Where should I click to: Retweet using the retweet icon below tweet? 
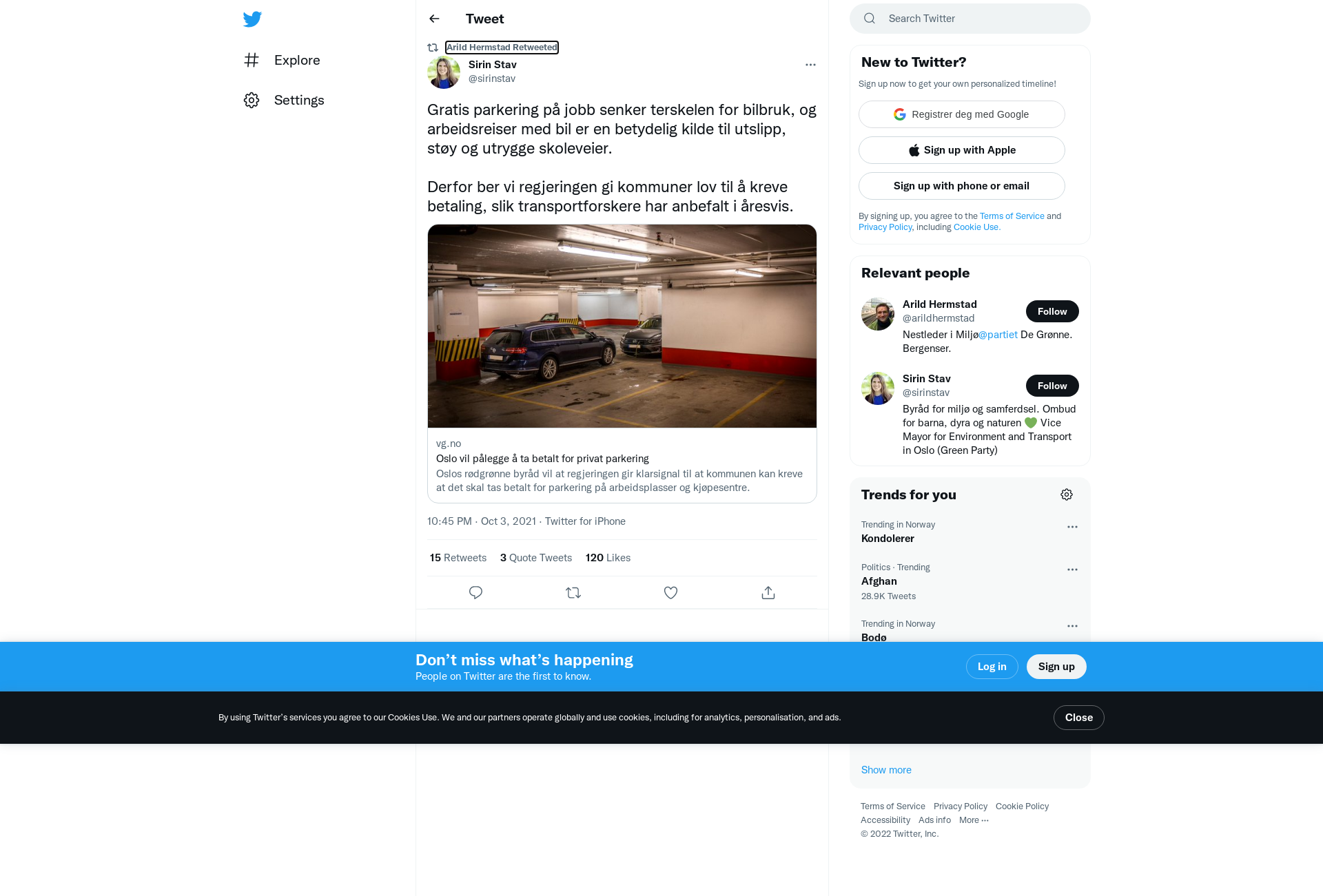[x=573, y=592]
